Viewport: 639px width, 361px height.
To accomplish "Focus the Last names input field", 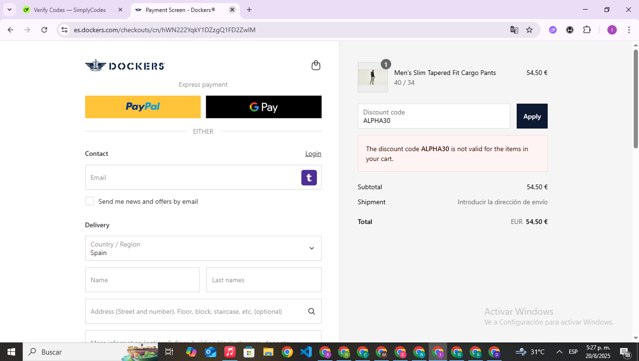I will 264,280.
